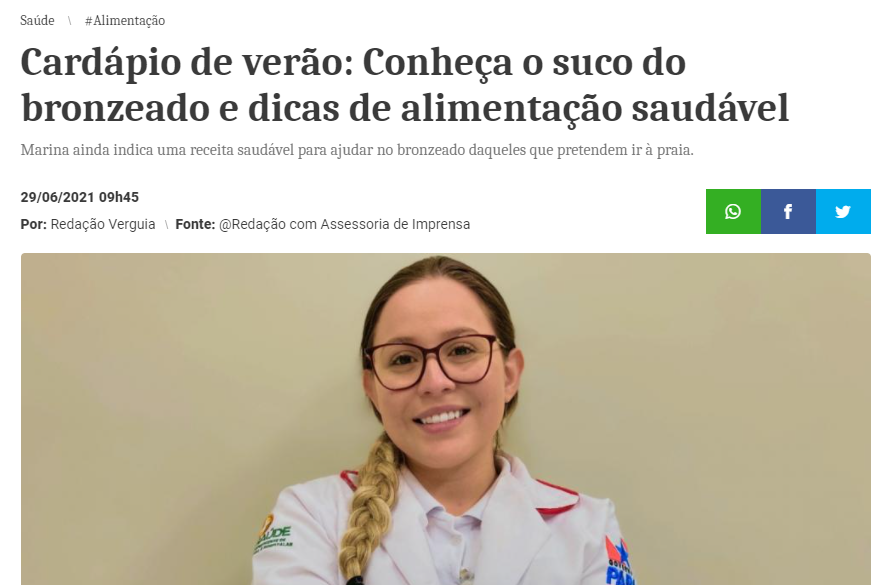
Task: Open the #Alimentação tag
Action: [x=125, y=21]
